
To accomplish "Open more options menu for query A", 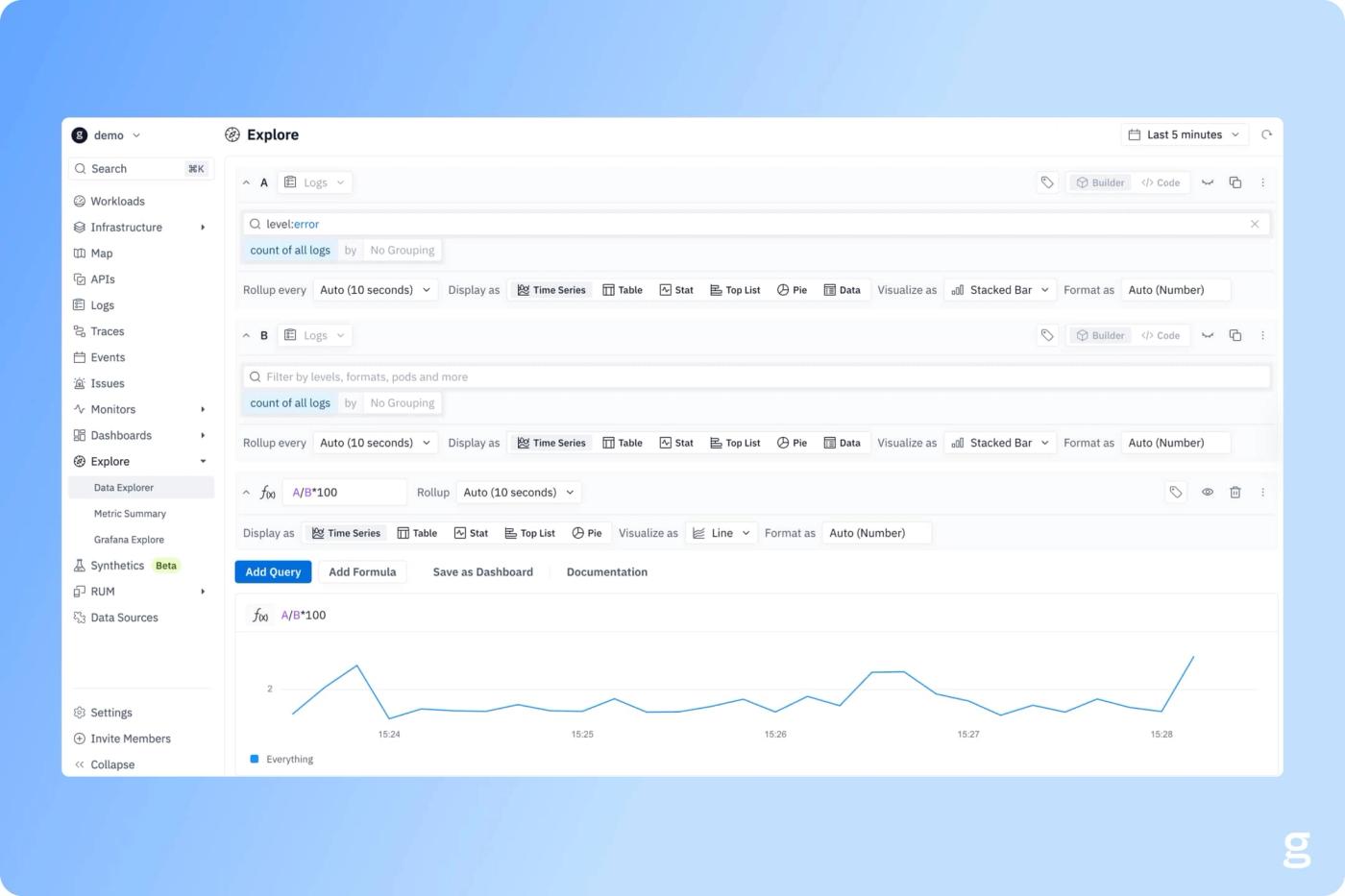I will (x=1262, y=182).
